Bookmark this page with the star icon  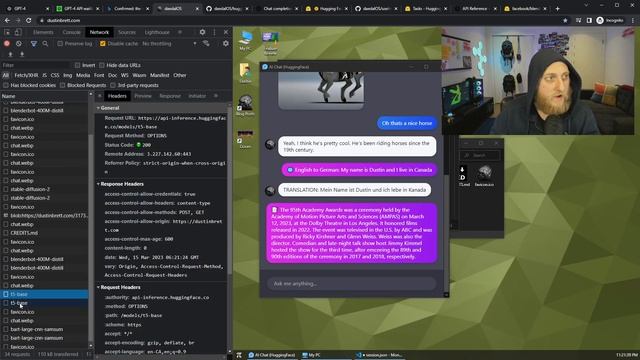click(x=565, y=20)
